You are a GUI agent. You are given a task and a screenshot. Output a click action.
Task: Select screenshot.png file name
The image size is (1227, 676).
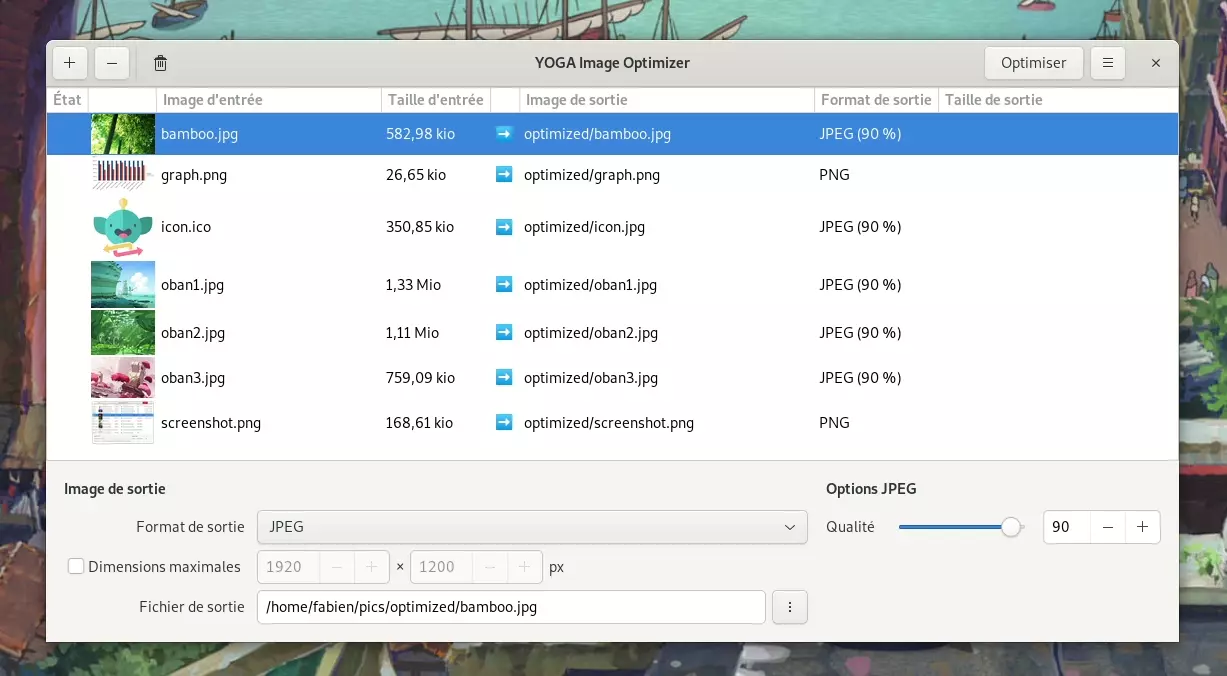[x=211, y=423]
